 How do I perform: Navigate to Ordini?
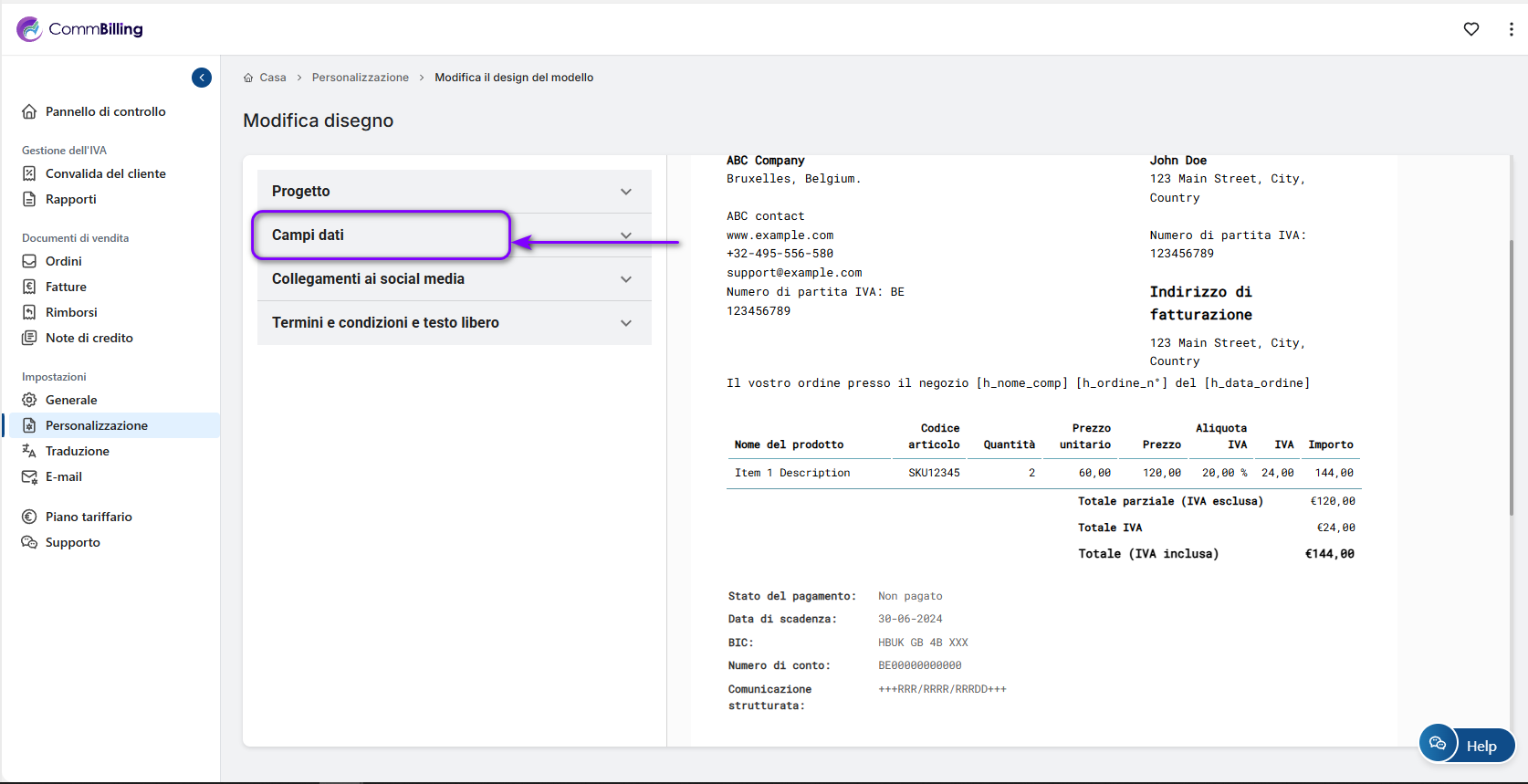coord(64,261)
